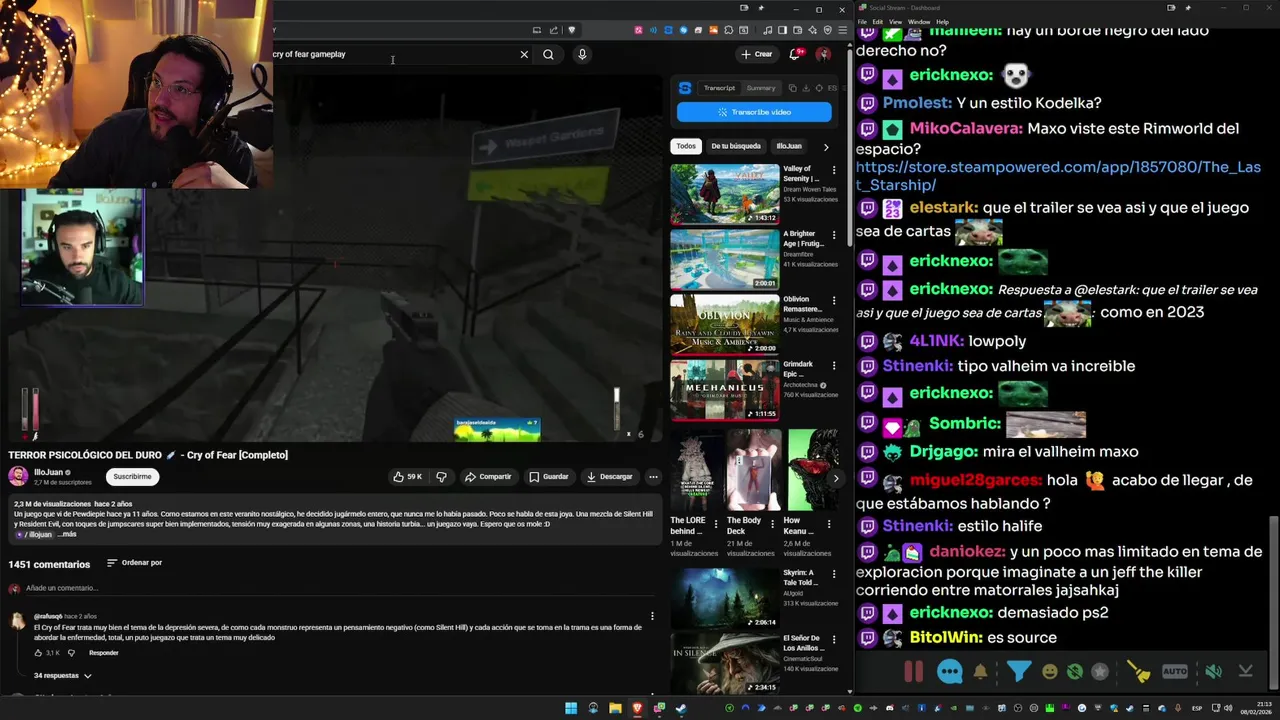Open the YouTube account avatar menu
Image resolution: width=1280 pixels, height=720 pixels.
click(x=823, y=54)
